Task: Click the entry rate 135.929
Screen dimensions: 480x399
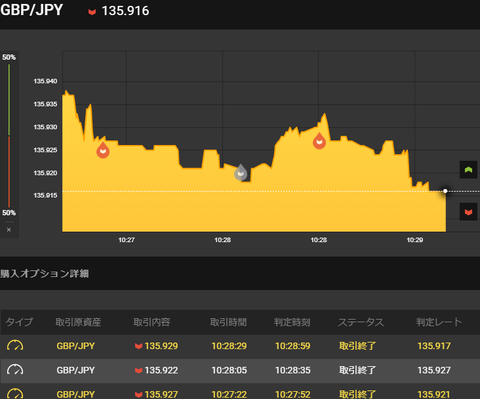Action: pos(161,346)
